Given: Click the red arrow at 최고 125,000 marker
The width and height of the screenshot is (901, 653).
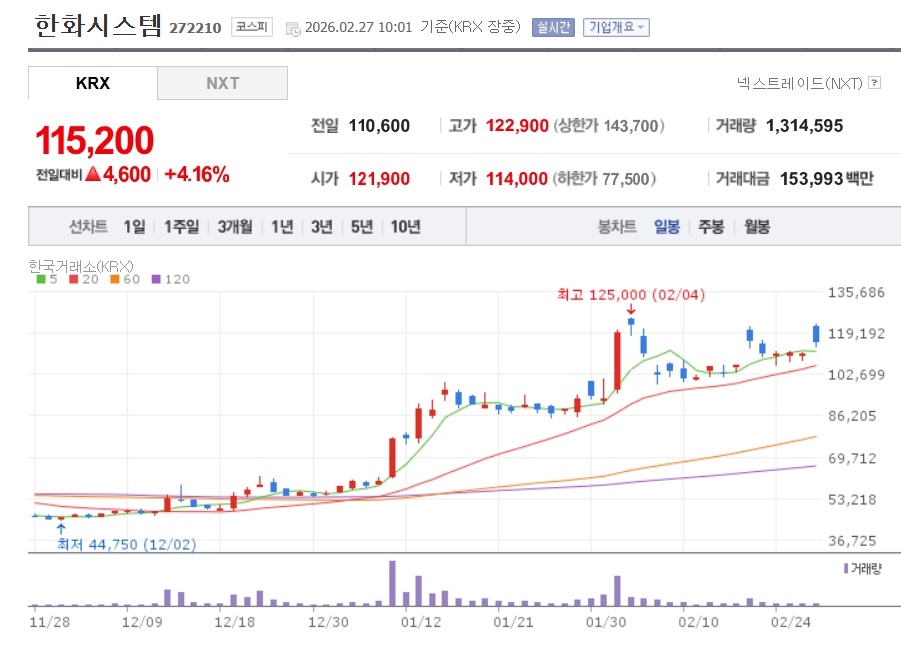Looking at the screenshot, I should tap(631, 310).
